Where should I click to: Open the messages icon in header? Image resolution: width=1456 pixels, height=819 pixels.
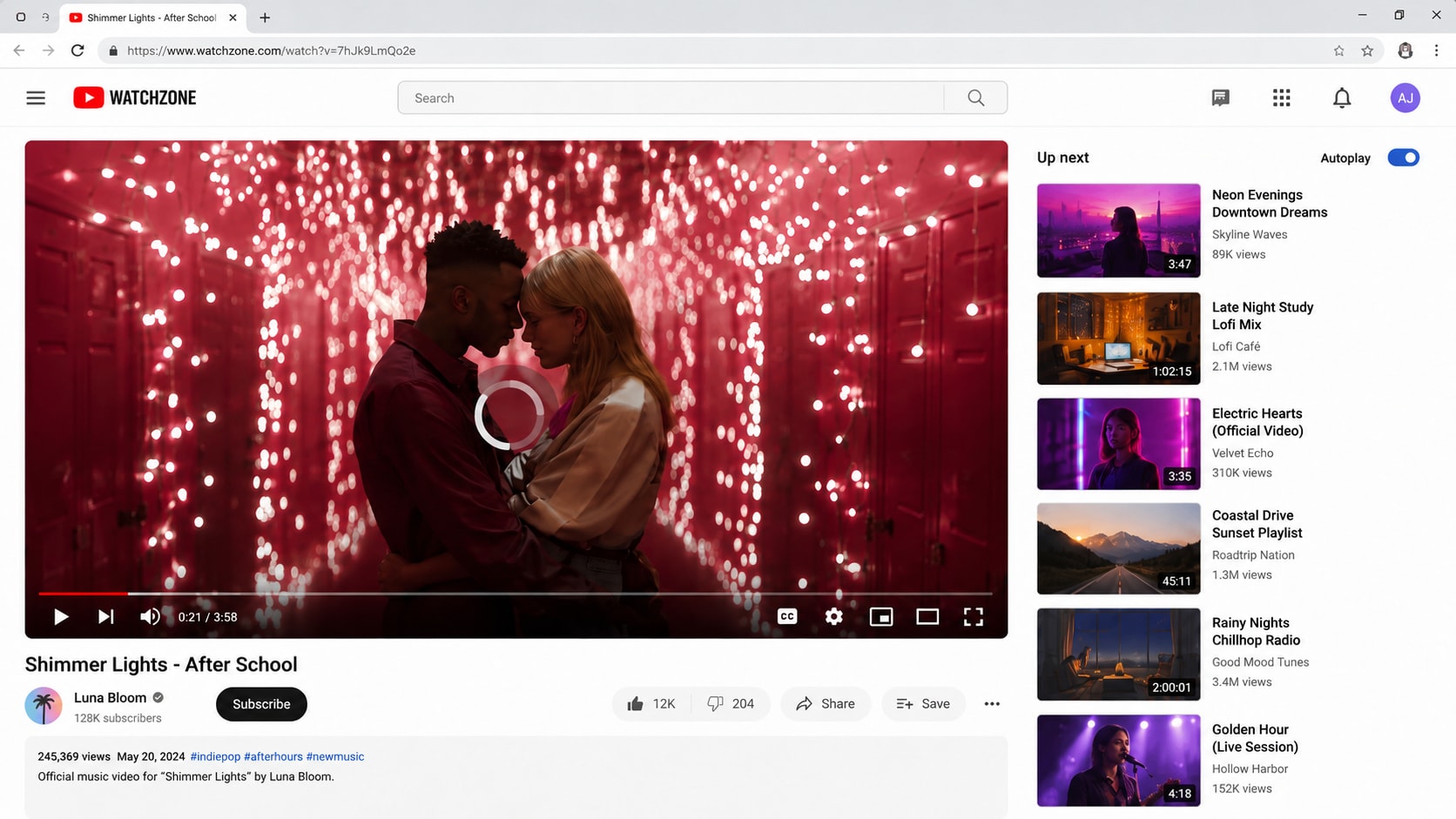1220,97
